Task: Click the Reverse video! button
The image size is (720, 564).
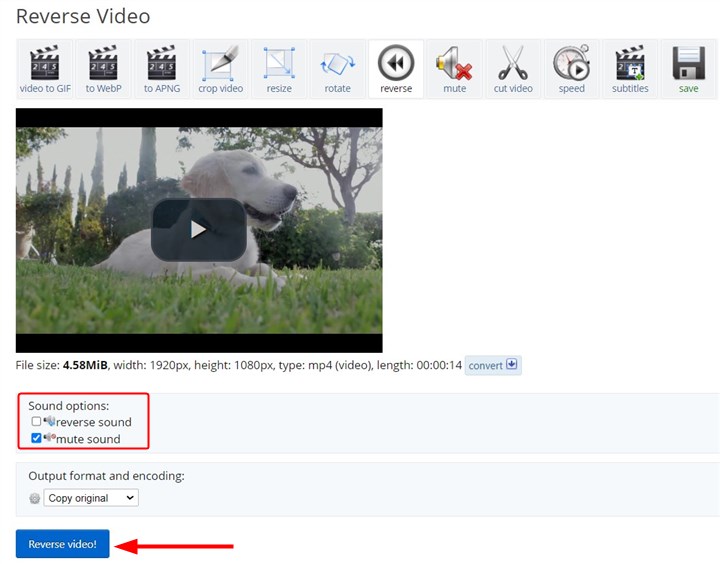Action: click(62, 544)
